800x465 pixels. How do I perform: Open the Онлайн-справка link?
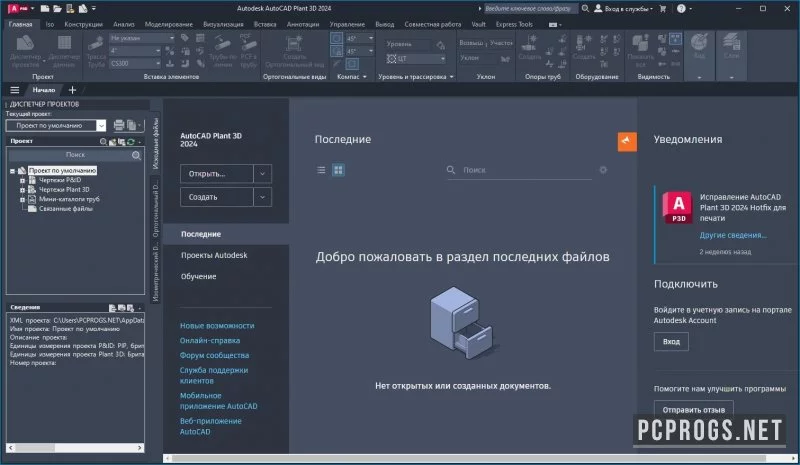pos(210,340)
